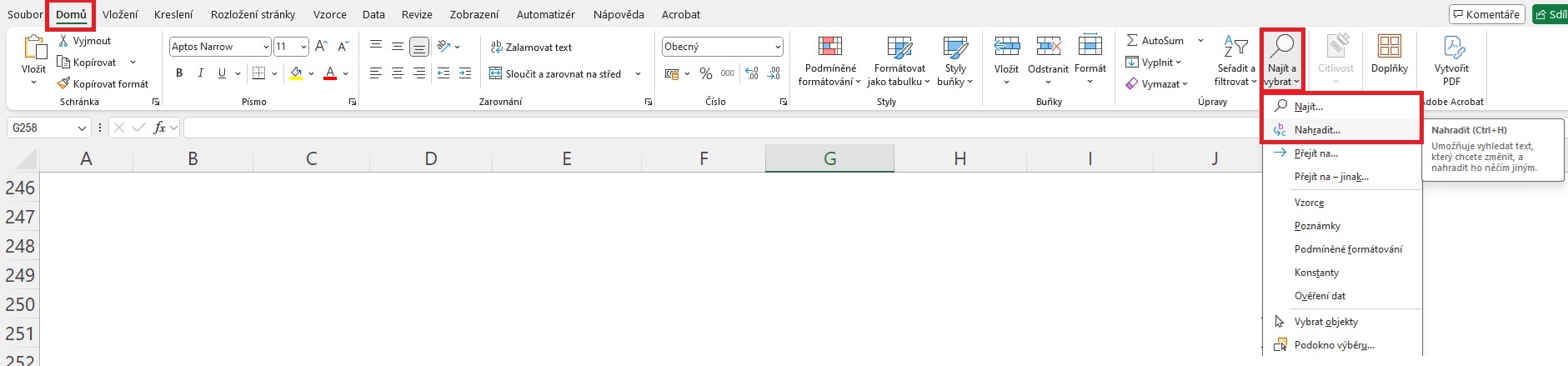
Task: Open the number format dropdown Obecný
Action: click(778, 48)
